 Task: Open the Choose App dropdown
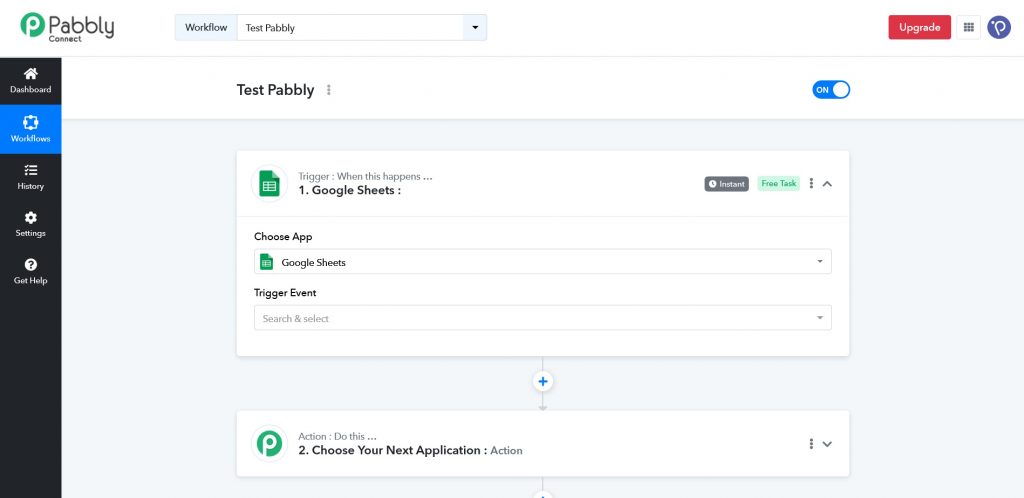coord(542,262)
